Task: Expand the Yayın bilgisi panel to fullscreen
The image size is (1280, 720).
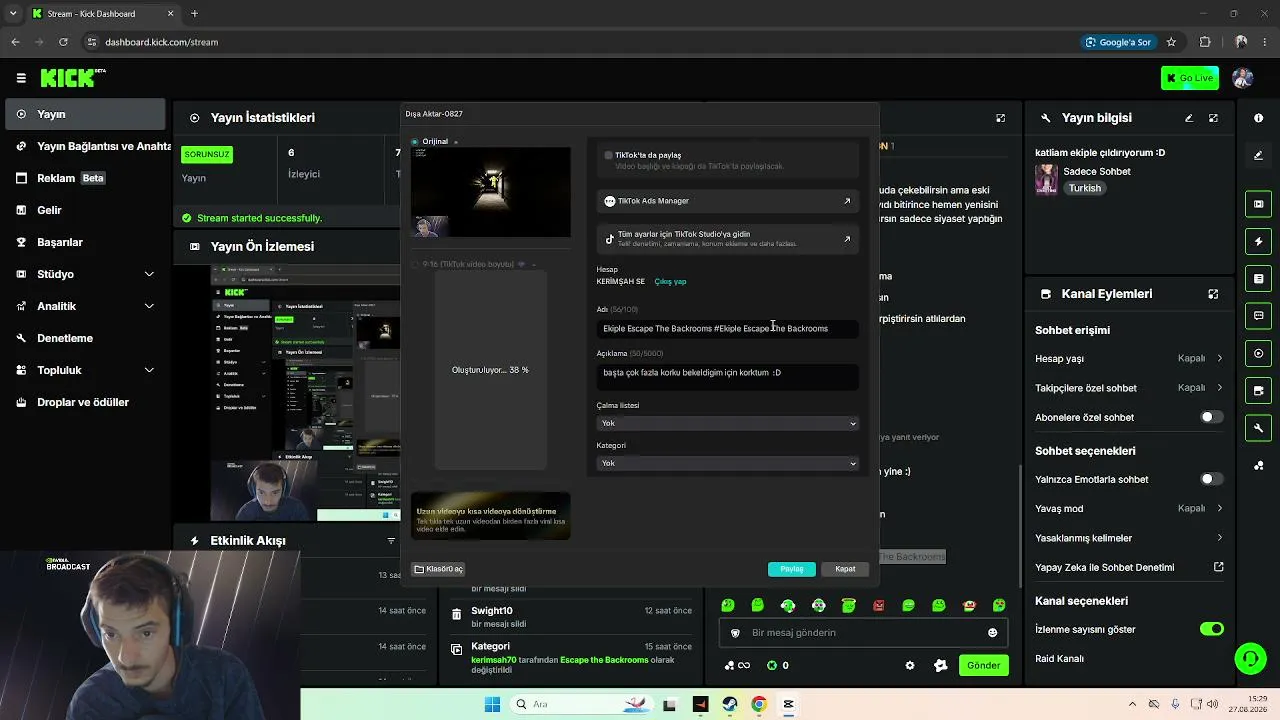Action: pyautogui.click(x=1213, y=118)
